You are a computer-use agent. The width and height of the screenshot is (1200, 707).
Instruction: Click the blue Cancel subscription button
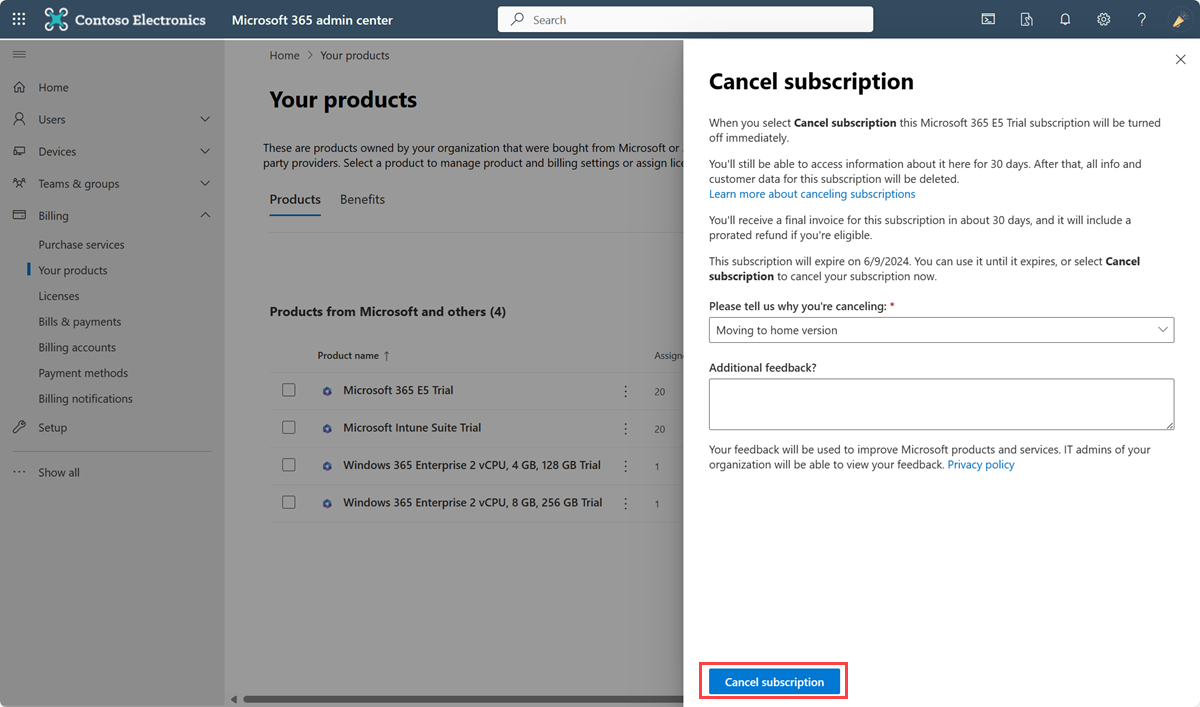pos(774,682)
